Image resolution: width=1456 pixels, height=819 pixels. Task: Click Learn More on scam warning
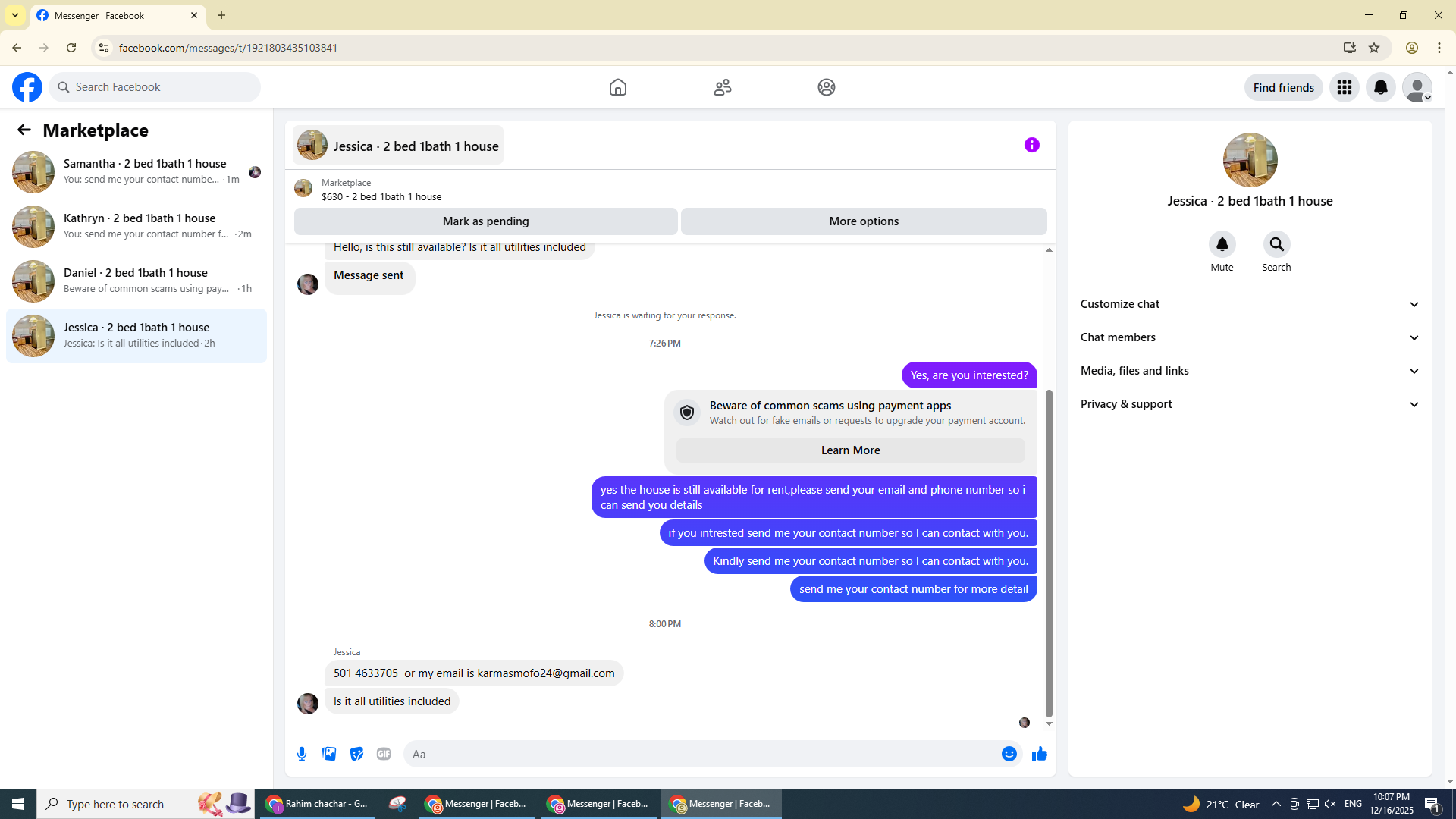(851, 450)
